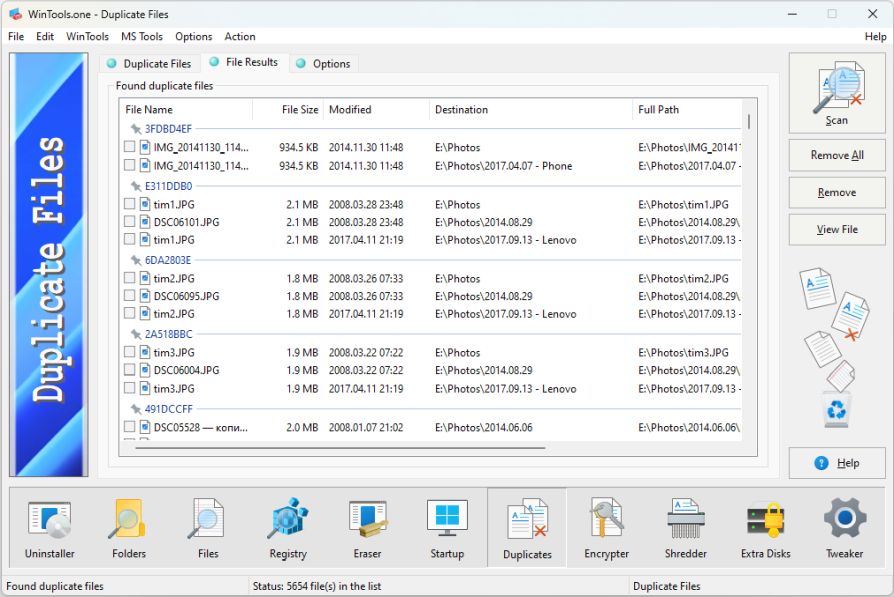Collapse the E311DDB0 group header

coord(168,186)
